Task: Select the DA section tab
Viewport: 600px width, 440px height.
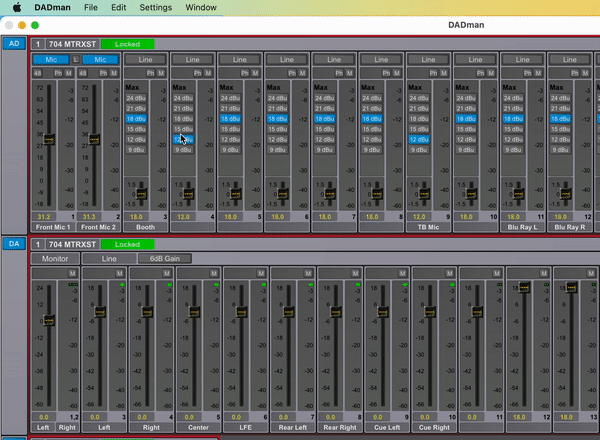Action: click(x=14, y=244)
